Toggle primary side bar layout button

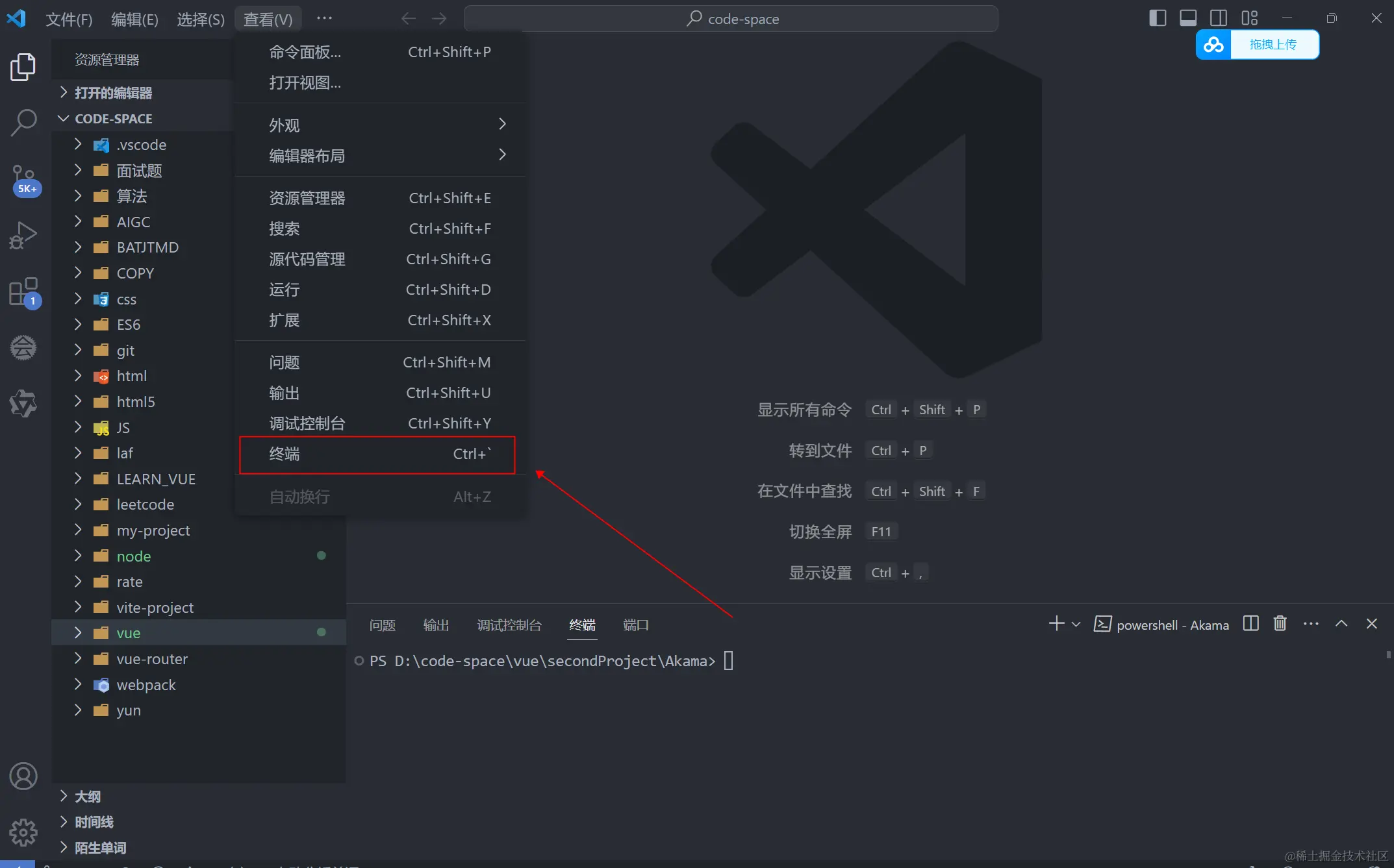coord(1157,18)
